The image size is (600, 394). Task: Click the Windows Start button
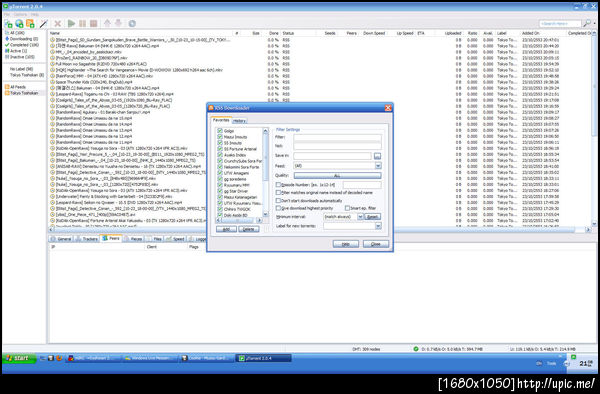(x=19, y=358)
